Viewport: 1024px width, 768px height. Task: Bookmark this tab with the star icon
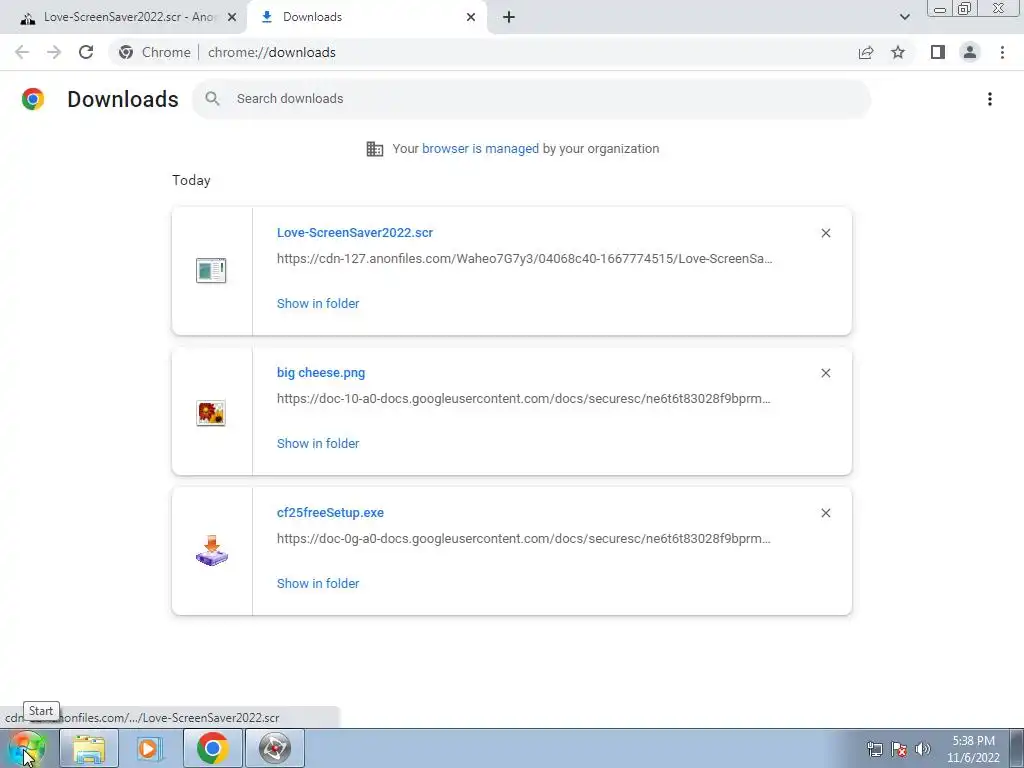(x=898, y=52)
